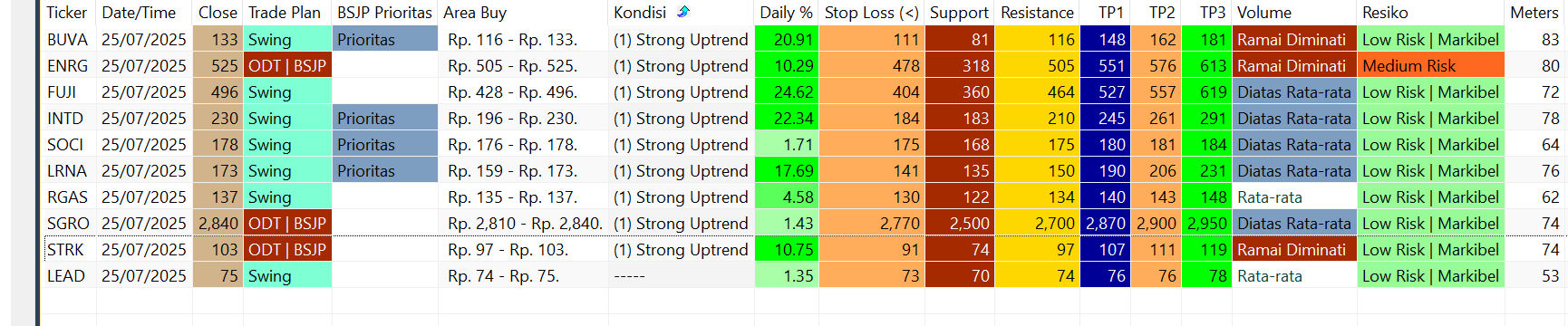The height and width of the screenshot is (326, 1568).
Task: Click the Stop Loss (<) column header
Action: tap(871, 13)
